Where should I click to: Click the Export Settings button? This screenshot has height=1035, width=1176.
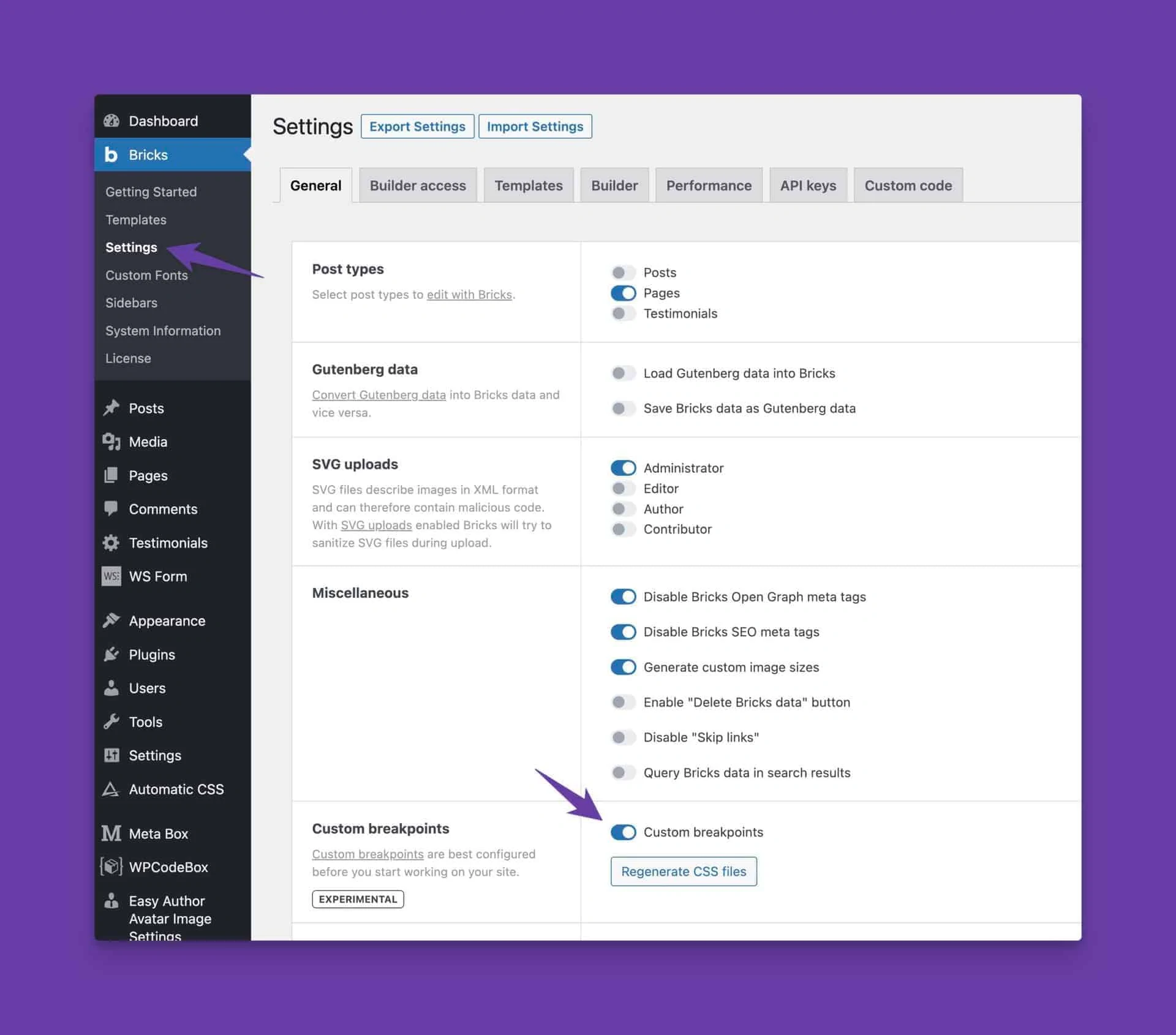pyautogui.click(x=417, y=126)
